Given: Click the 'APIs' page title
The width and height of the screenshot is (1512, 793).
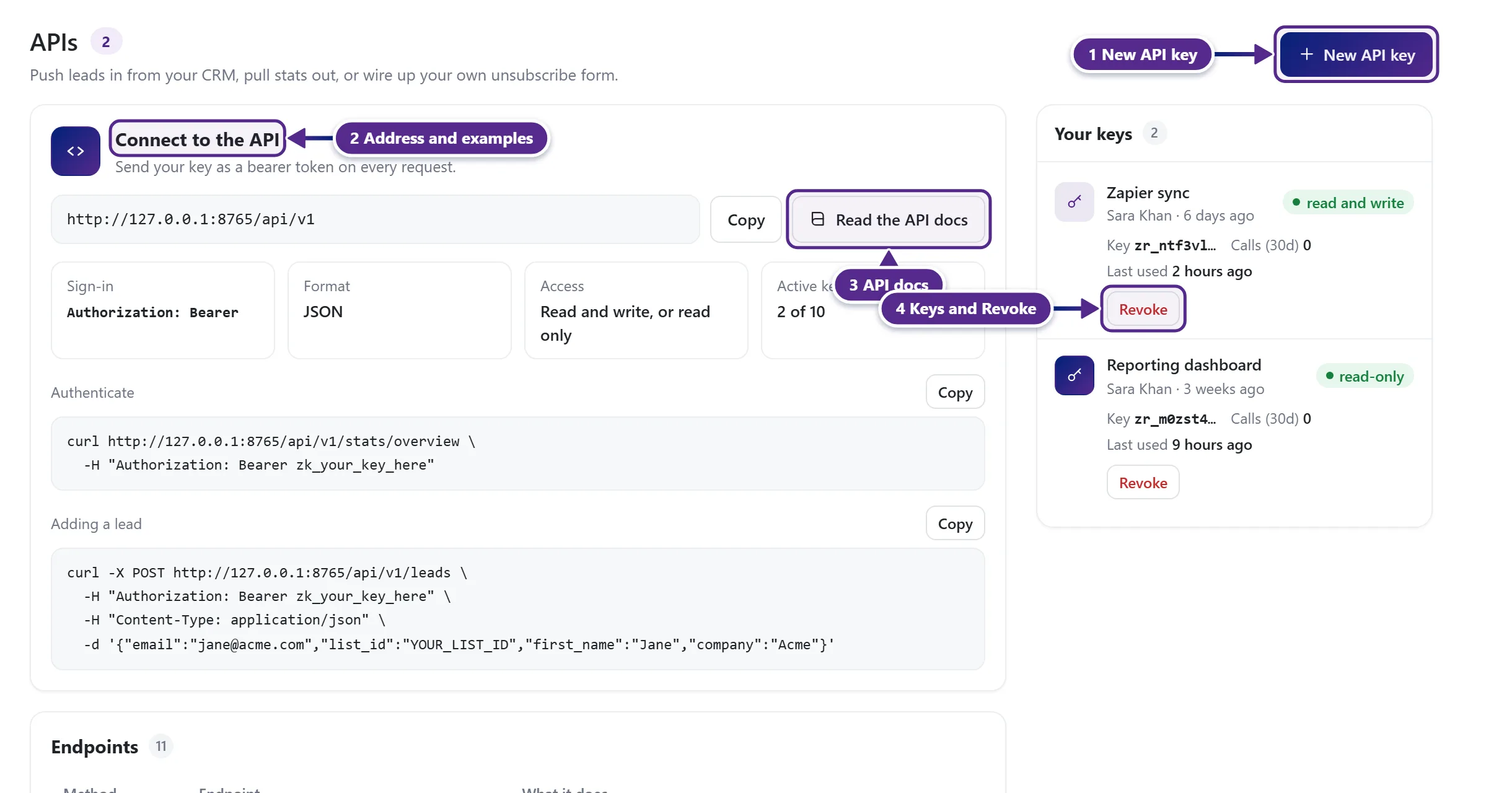Looking at the screenshot, I should [54, 42].
